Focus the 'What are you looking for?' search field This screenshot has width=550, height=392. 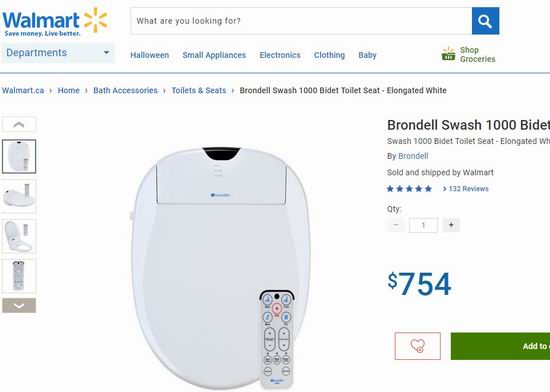(301, 21)
